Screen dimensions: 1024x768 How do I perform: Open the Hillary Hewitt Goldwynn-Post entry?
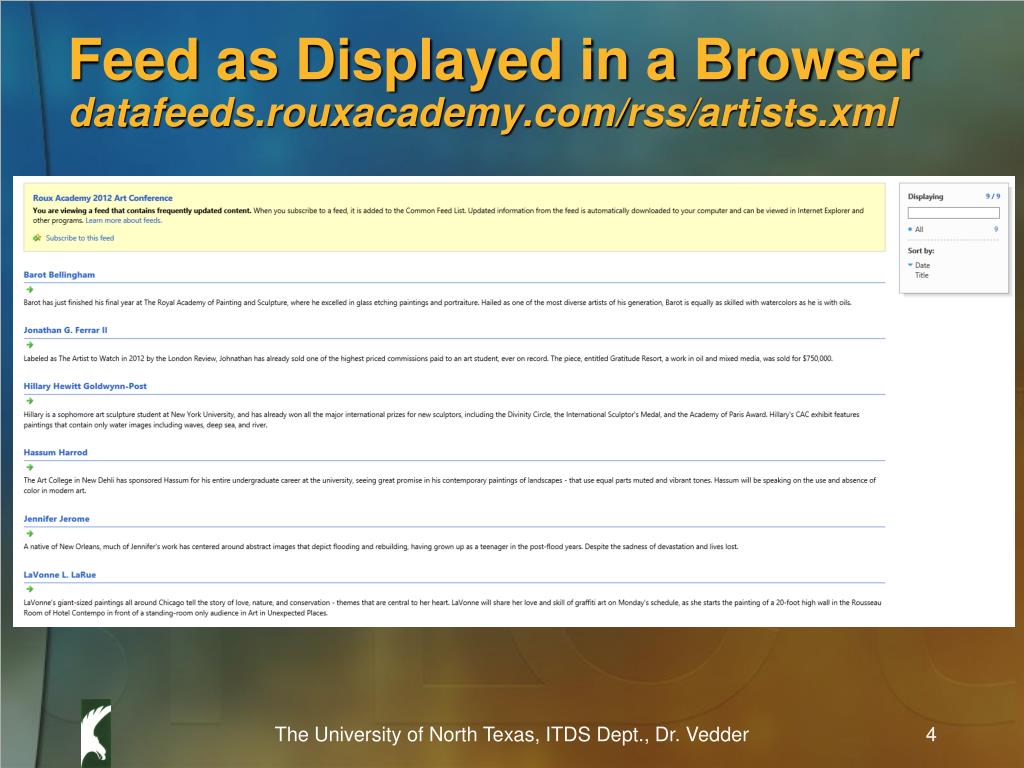click(x=85, y=387)
